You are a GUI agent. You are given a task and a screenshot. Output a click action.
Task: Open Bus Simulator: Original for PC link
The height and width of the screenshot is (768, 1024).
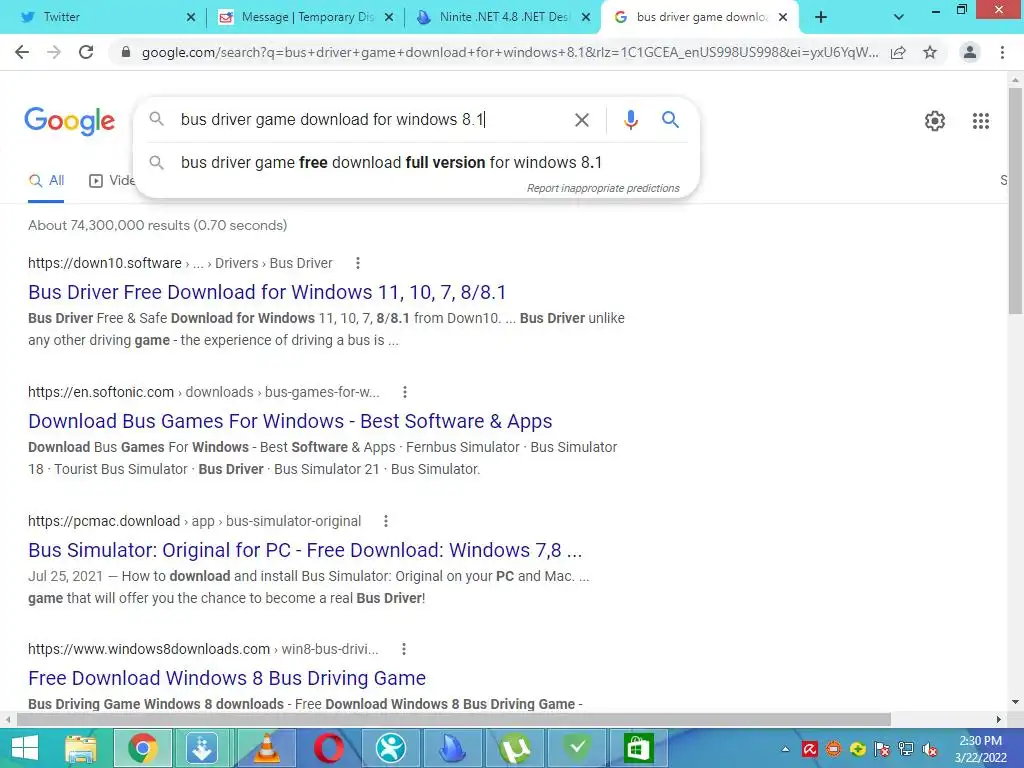(305, 550)
